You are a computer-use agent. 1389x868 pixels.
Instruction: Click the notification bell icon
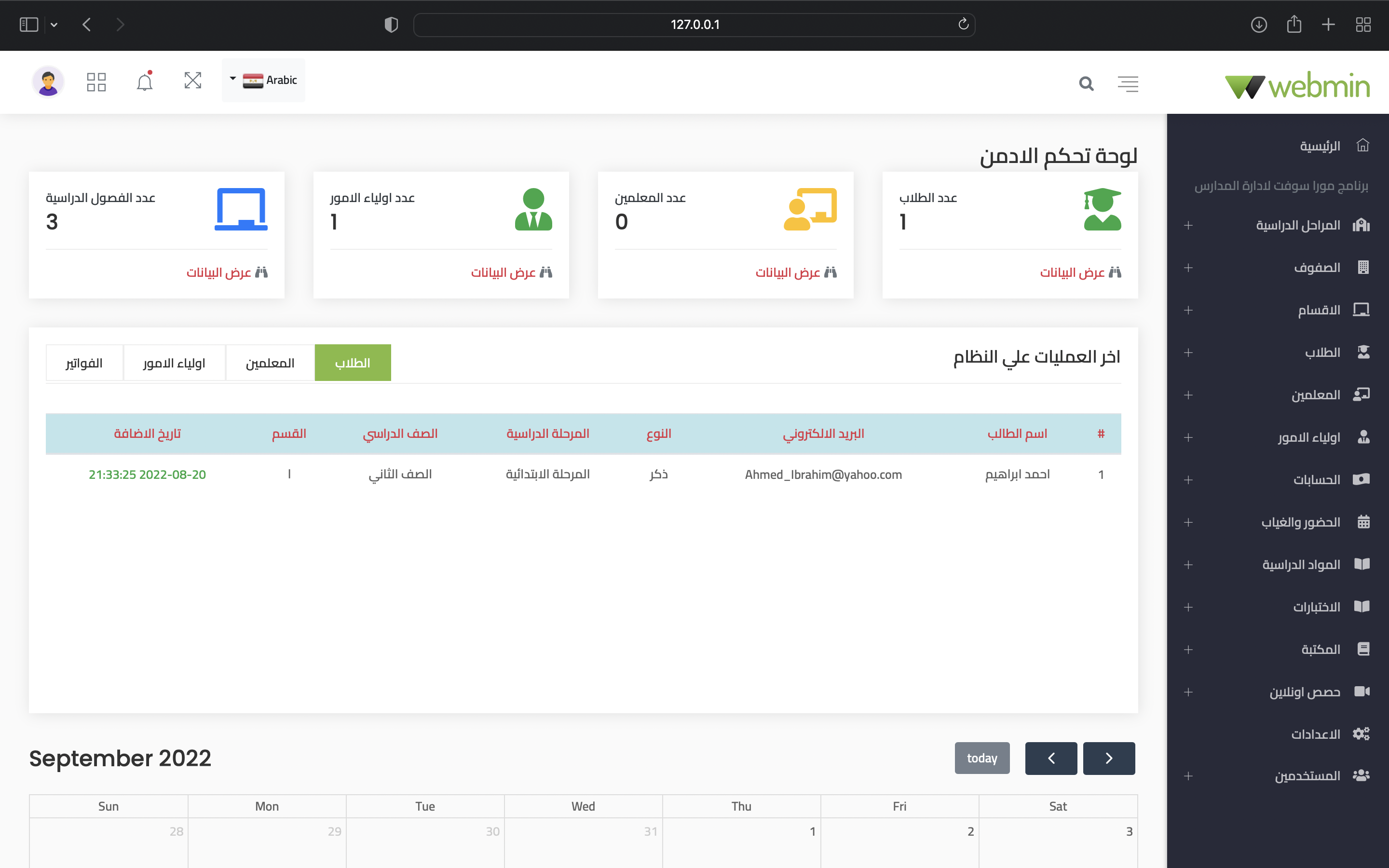click(x=144, y=81)
